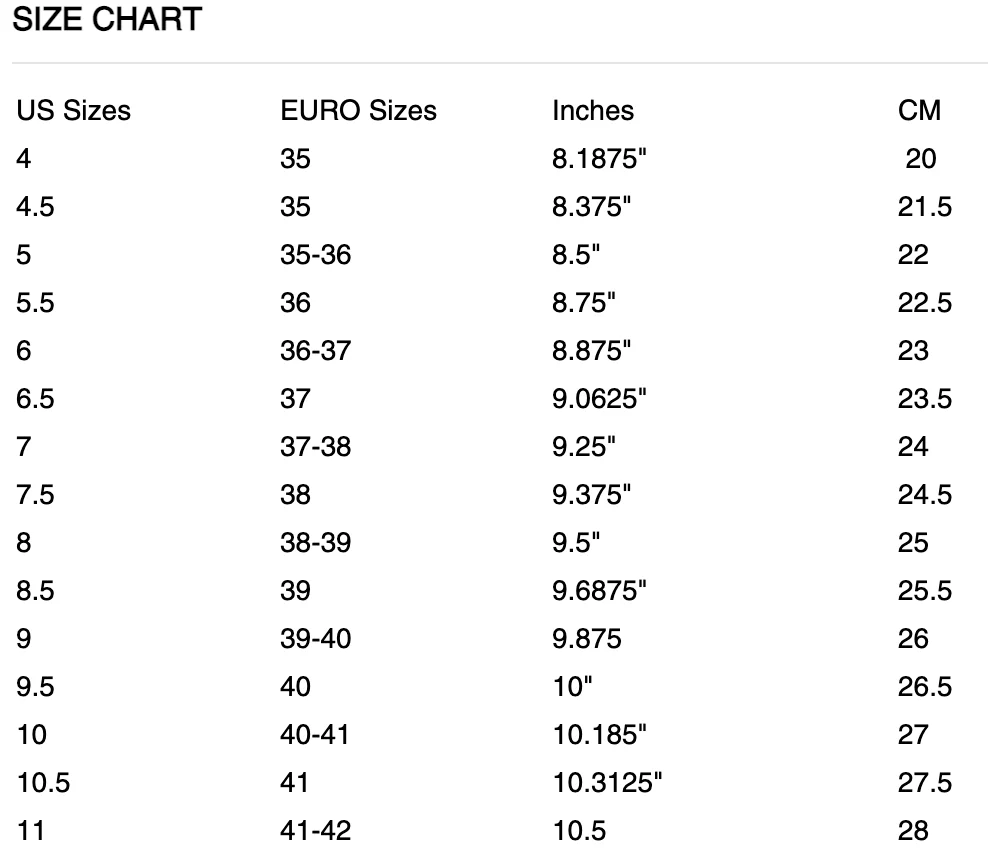The image size is (988, 864).
Task: Select EURO size 37-38 entry
Action: tap(315, 446)
